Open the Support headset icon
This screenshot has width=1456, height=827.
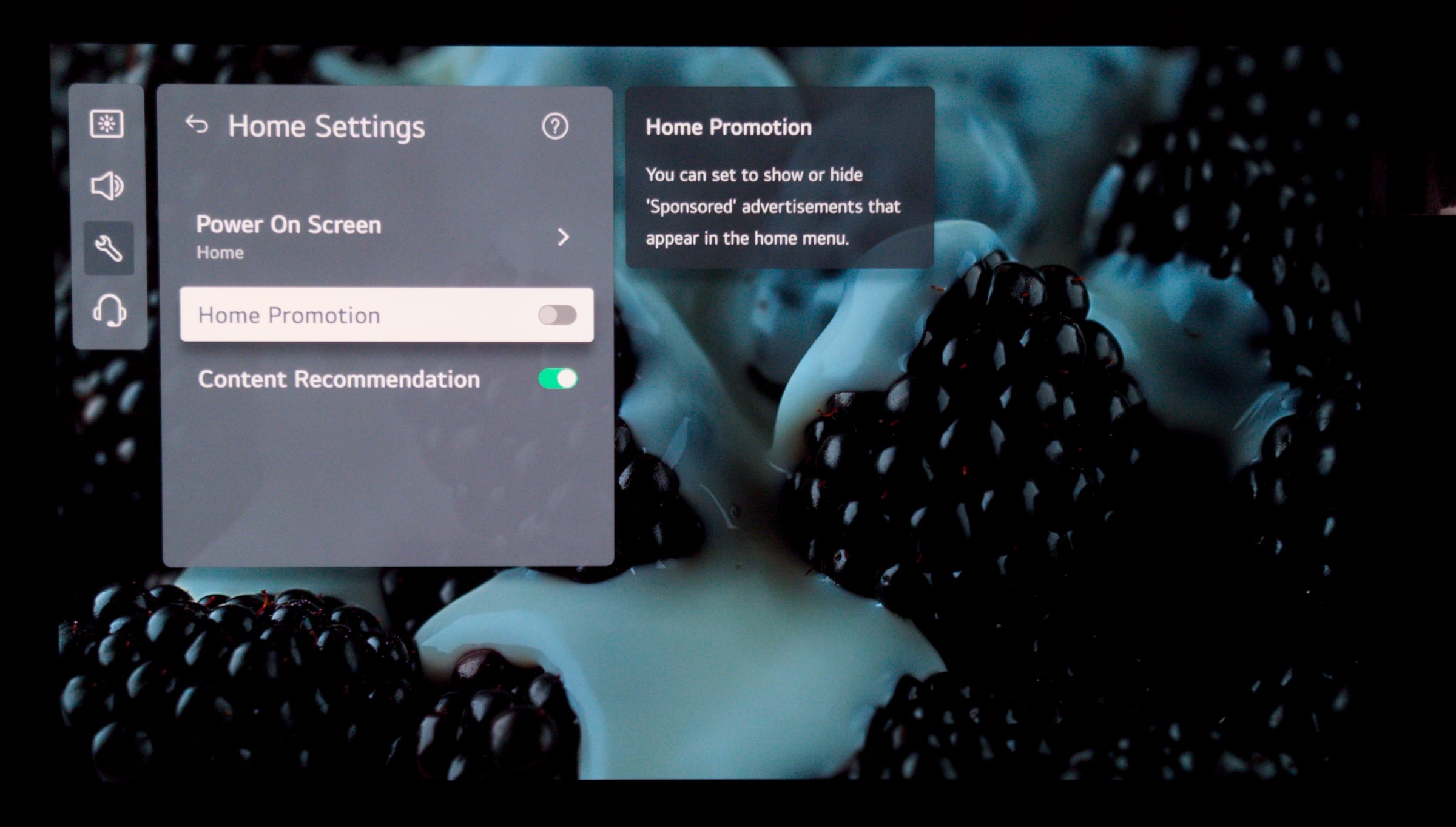109,311
